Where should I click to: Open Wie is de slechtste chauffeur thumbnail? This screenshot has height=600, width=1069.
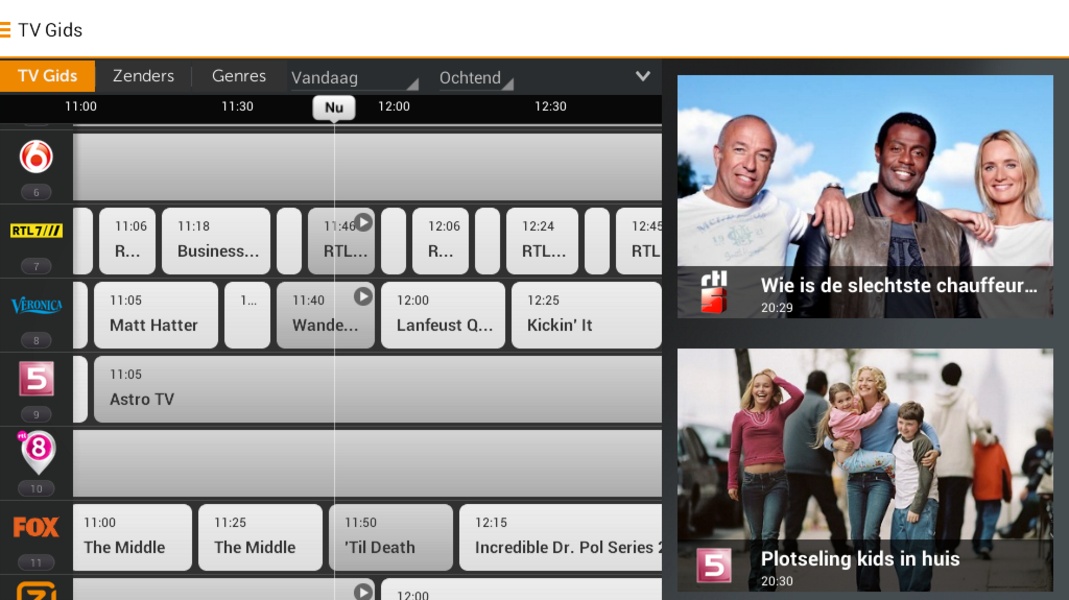tap(865, 196)
